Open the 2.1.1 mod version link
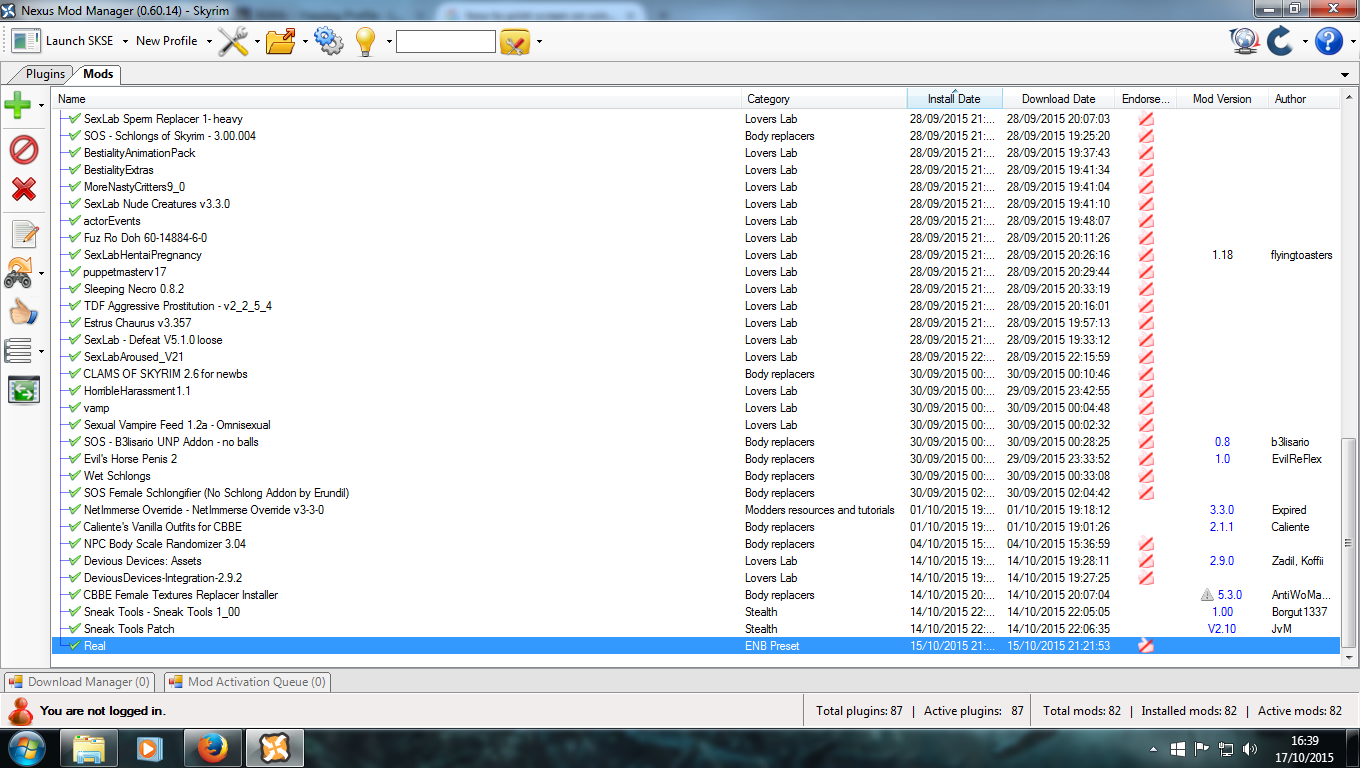Screen dimensions: 1360x768 pos(1221,527)
